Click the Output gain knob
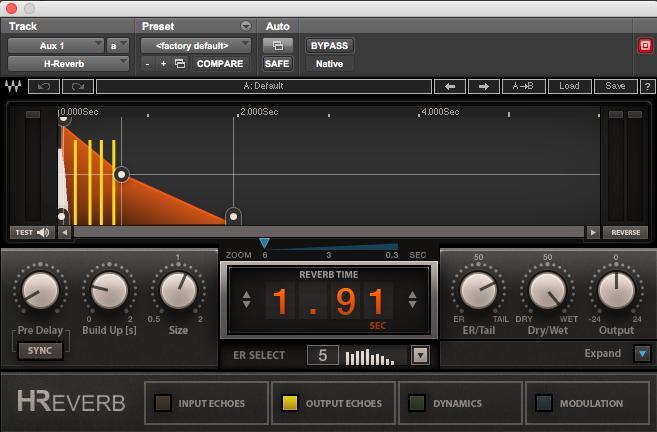 tap(616, 290)
